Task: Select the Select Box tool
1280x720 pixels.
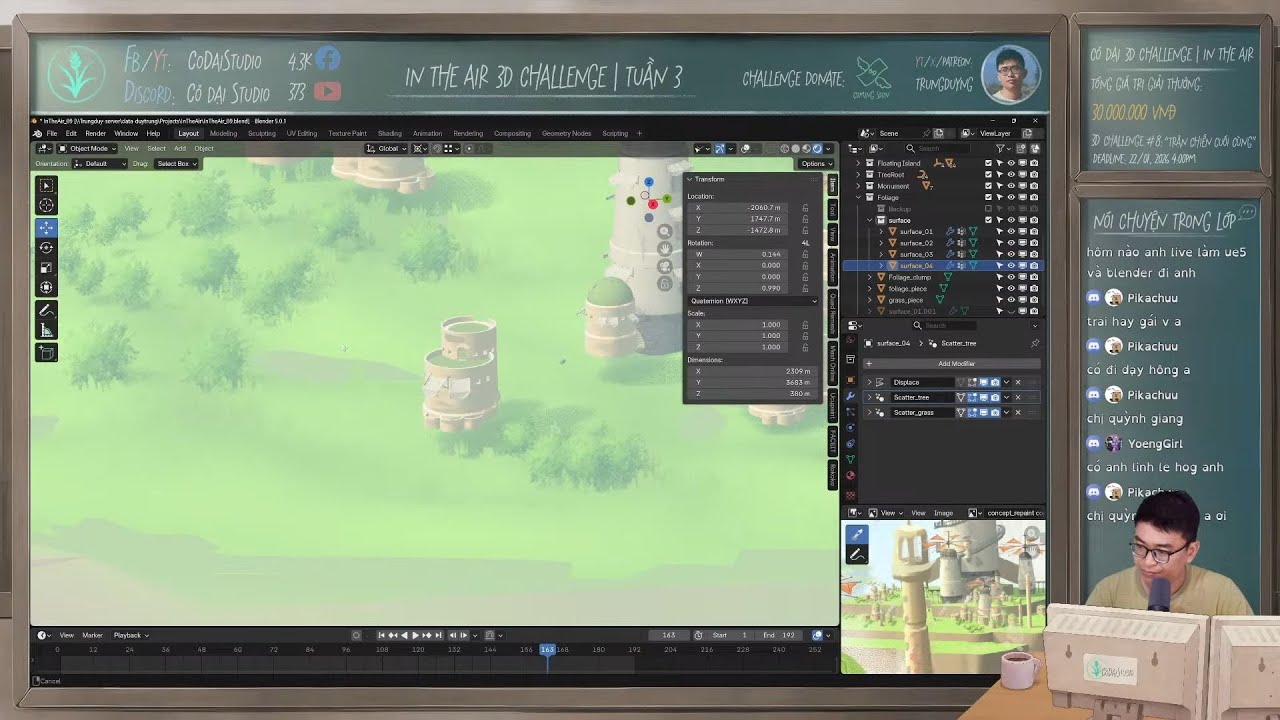Action: tap(46, 185)
